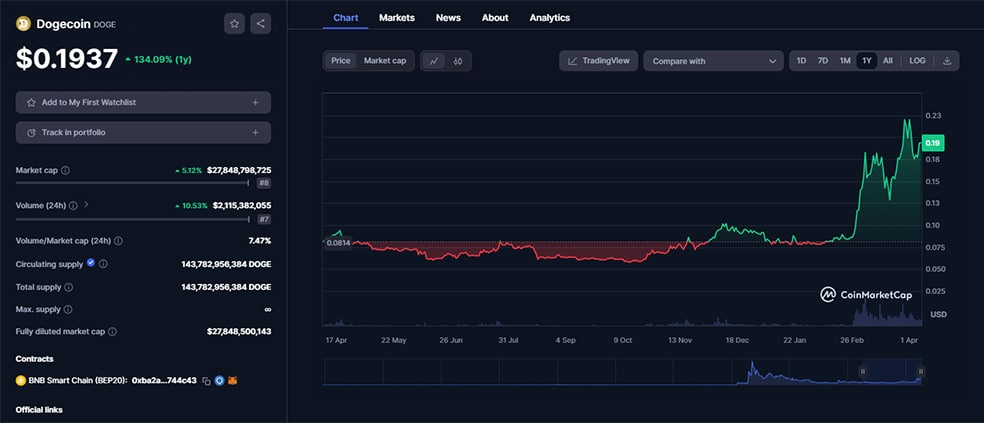Expand Volume (24h) chevron arrow

click(x=86, y=205)
